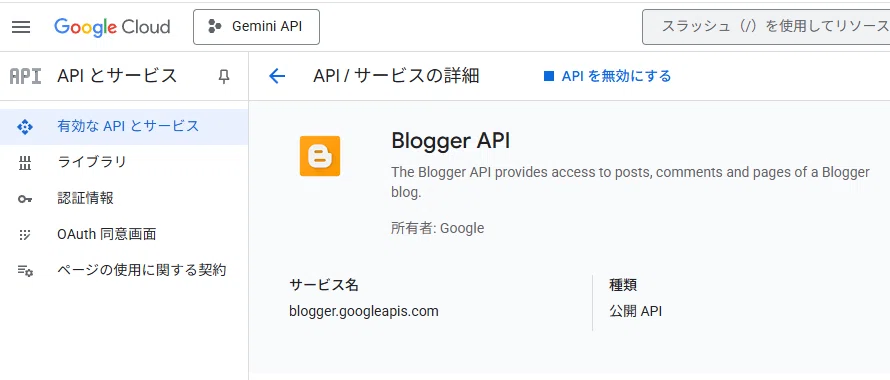Image resolution: width=890 pixels, height=380 pixels.
Task: Open 認証情報 in the sidebar
Action: point(124,198)
